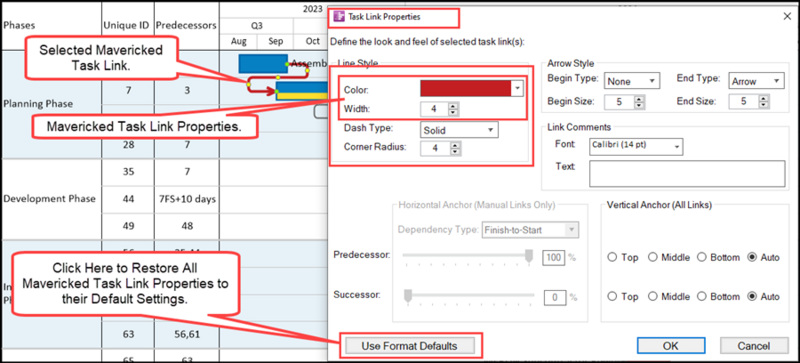Click the Predecessors column header
800x363 pixels.
(x=186, y=26)
